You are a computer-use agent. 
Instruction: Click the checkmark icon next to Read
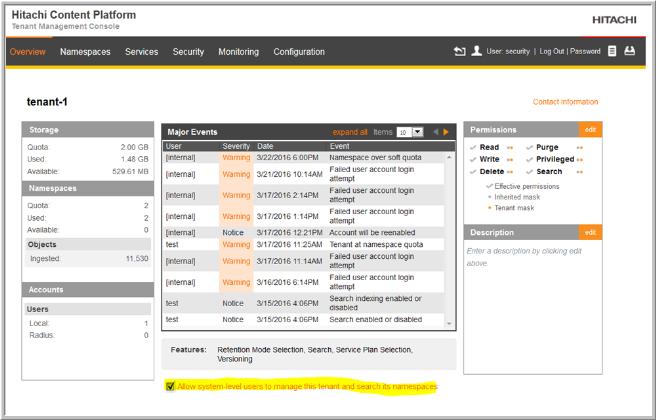point(473,147)
